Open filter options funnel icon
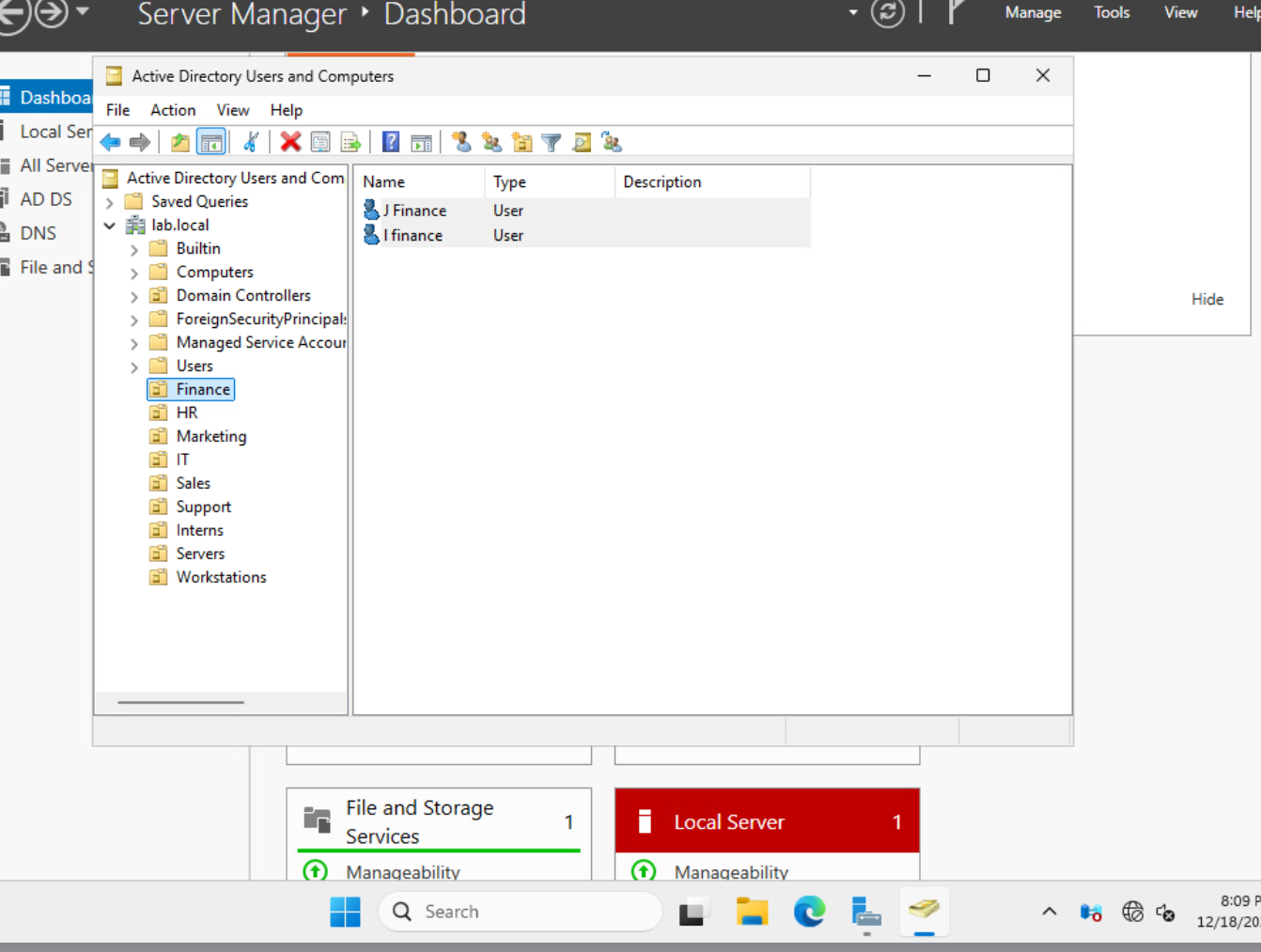The width and height of the screenshot is (1261, 952). [x=552, y=142]
